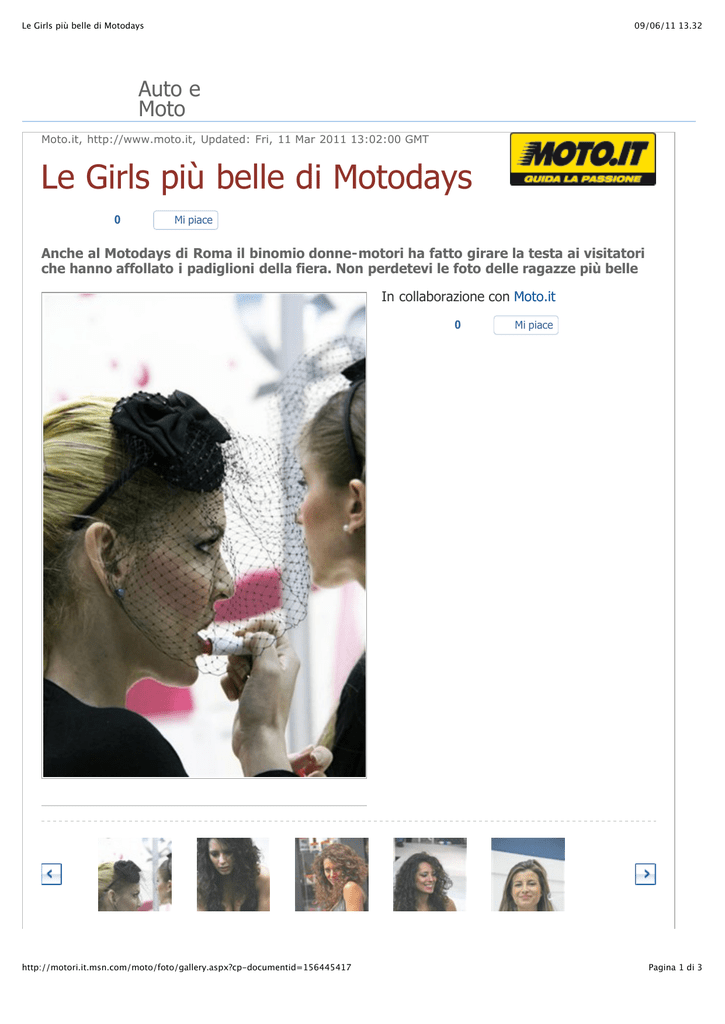This screenshot has width=725, height=1024.
Task: Click the next gallery arrow icon
Action: [x=645, y=874]
